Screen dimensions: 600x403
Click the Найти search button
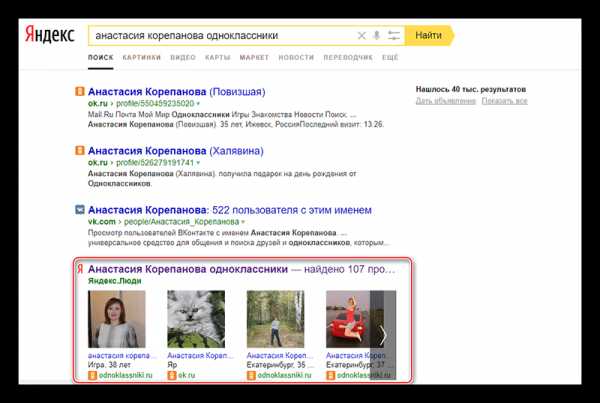point(429,35)
